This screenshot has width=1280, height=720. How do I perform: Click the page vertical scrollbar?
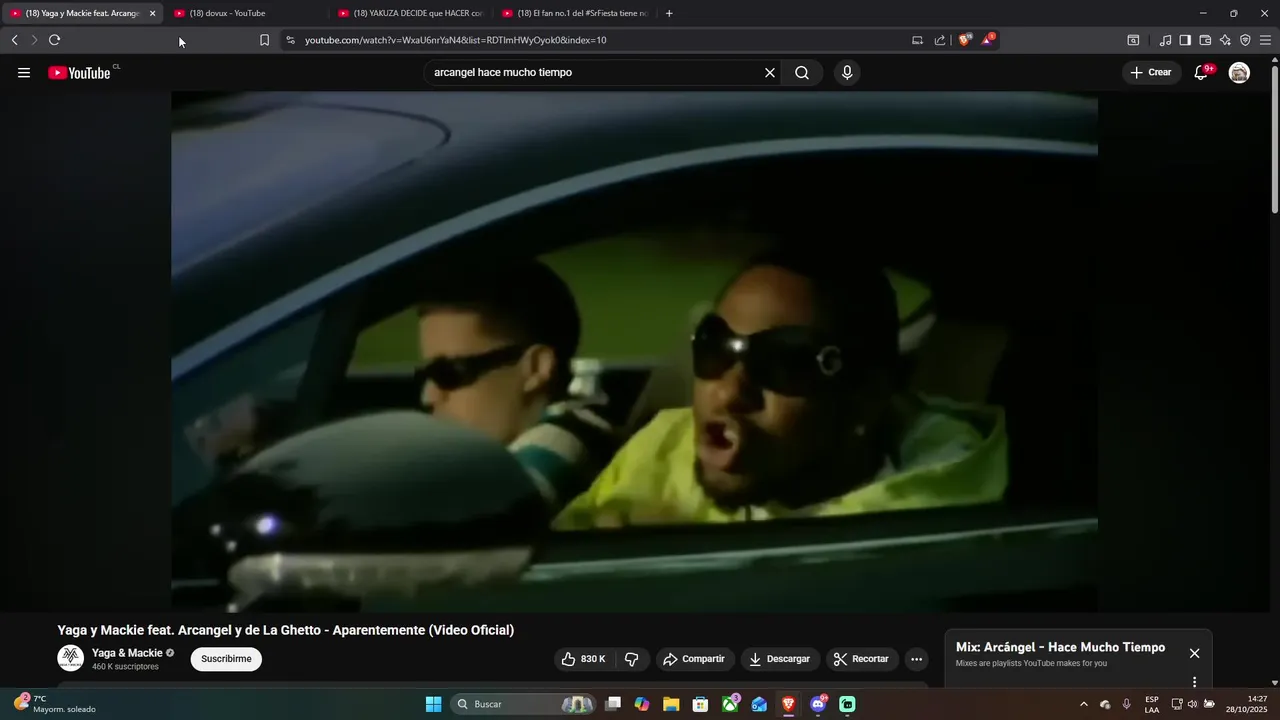pos(1274,140)
